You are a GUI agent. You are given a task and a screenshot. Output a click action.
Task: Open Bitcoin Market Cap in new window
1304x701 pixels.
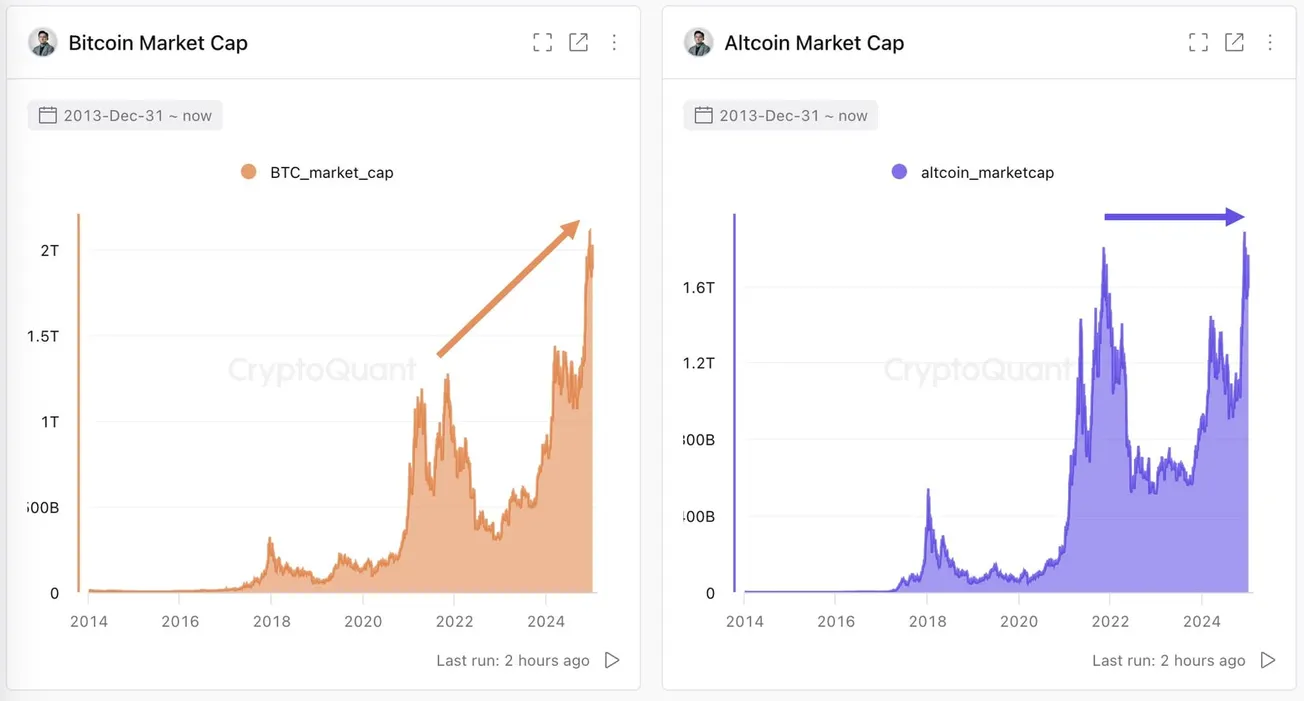578,42
